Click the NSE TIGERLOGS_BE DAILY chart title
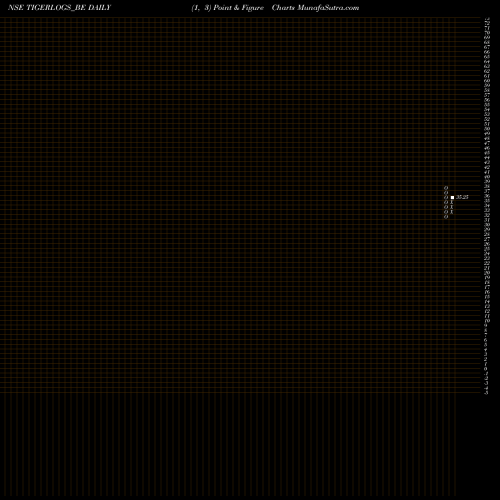 (59, 8)
